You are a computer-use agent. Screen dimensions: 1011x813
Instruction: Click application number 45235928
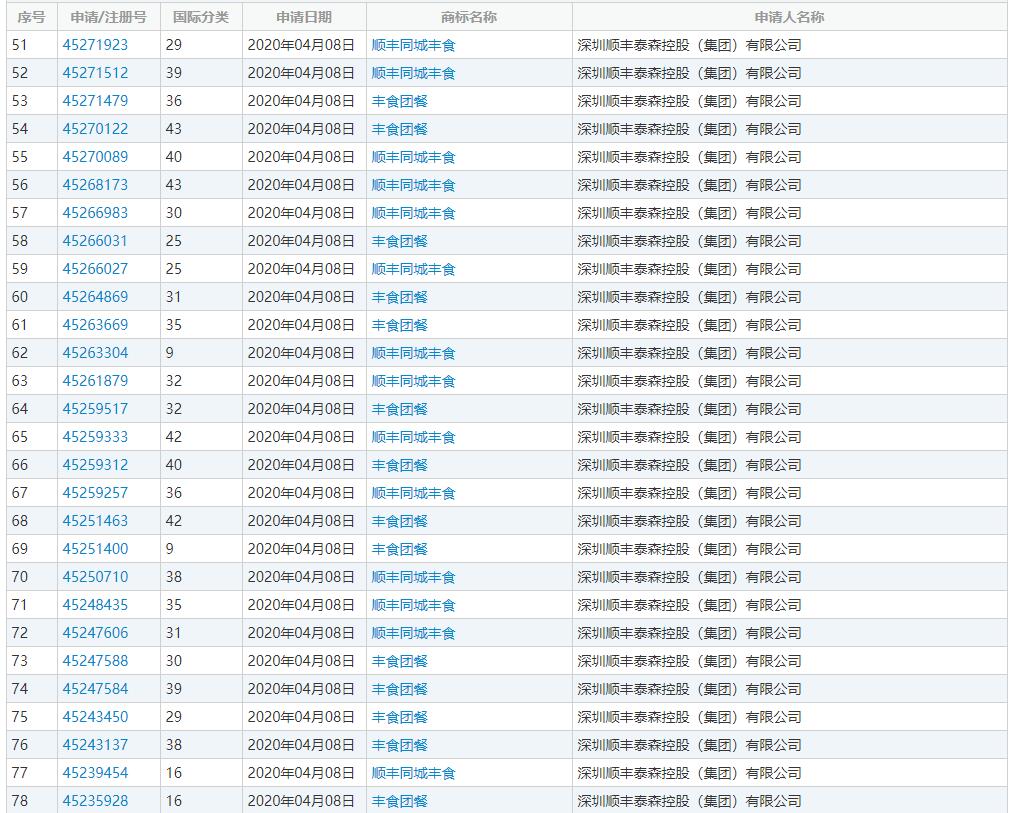(95, 801)
